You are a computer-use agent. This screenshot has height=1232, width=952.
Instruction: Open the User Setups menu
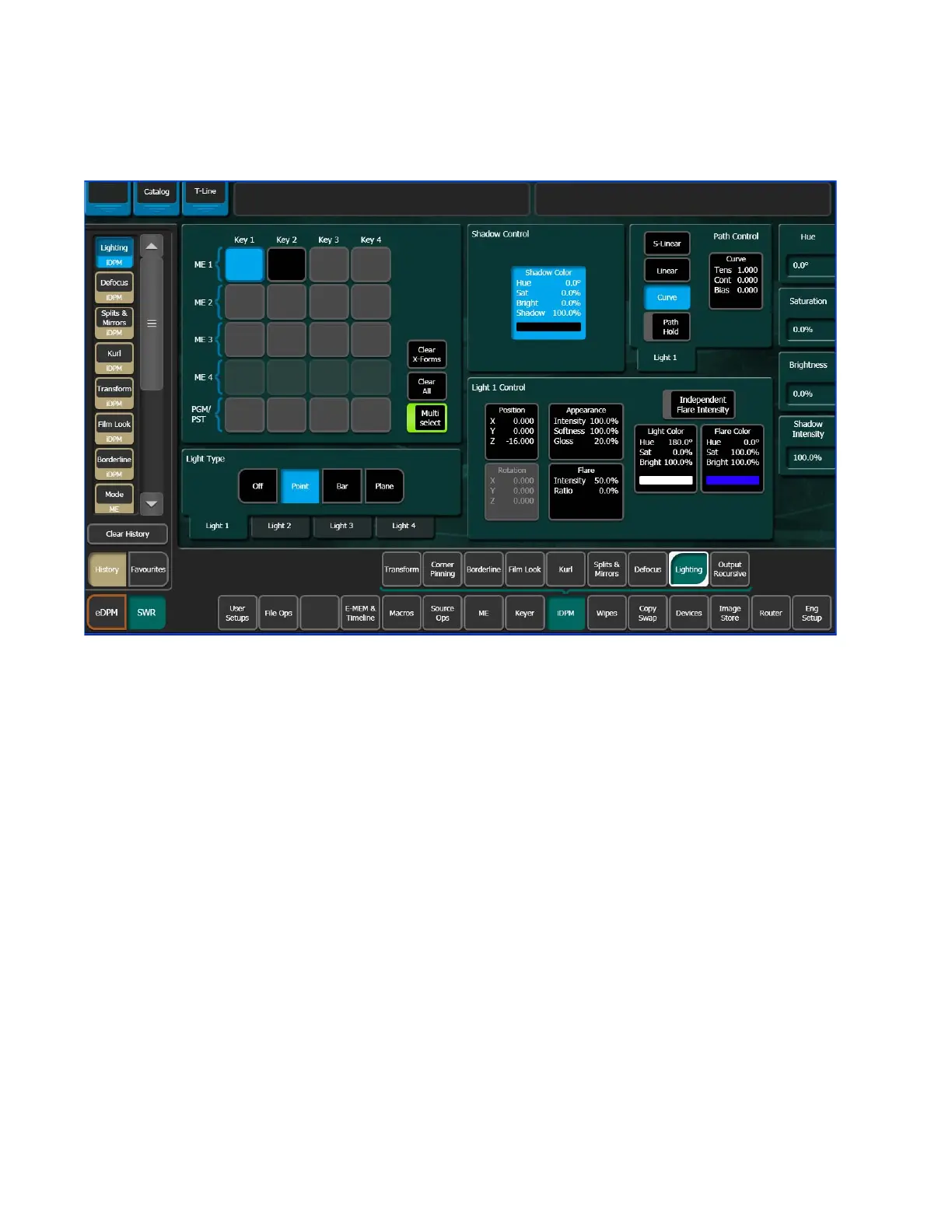(237, 613)
